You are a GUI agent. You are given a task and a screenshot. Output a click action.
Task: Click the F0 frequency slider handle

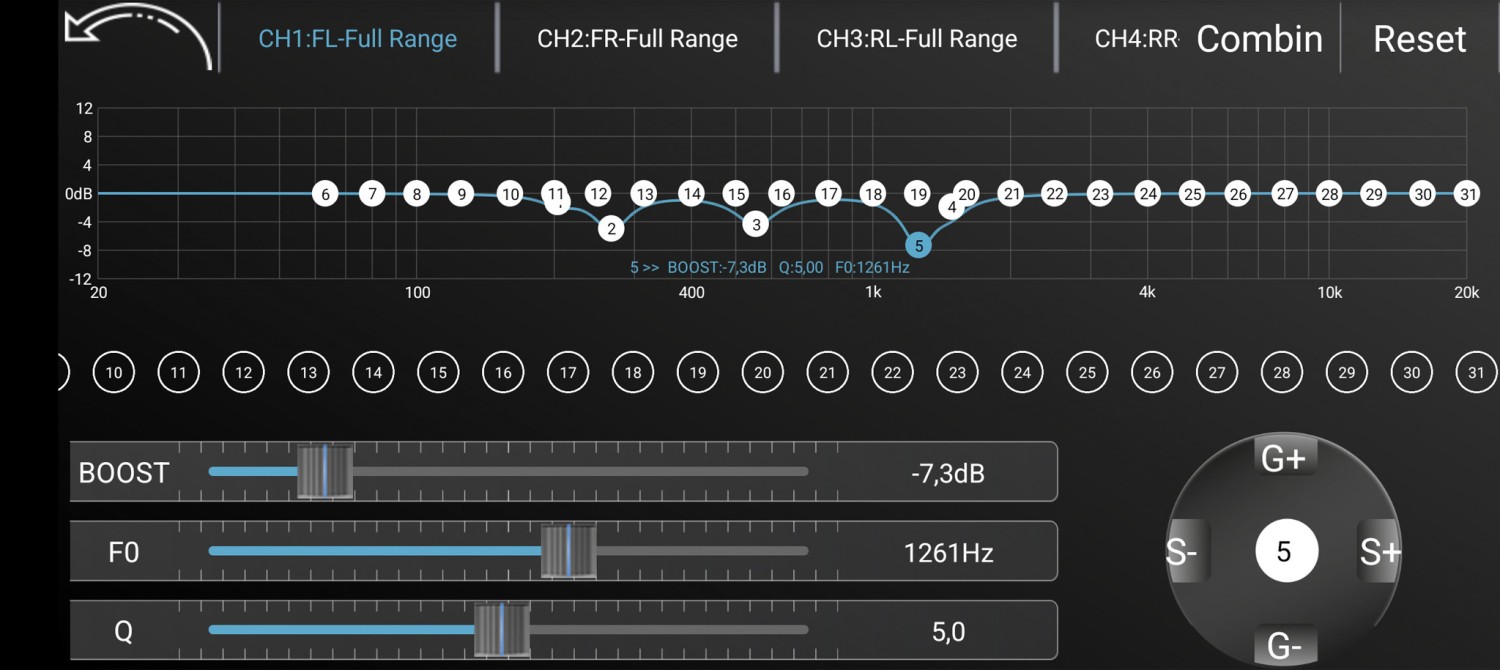pyautogui.click(x=568, y=551)
